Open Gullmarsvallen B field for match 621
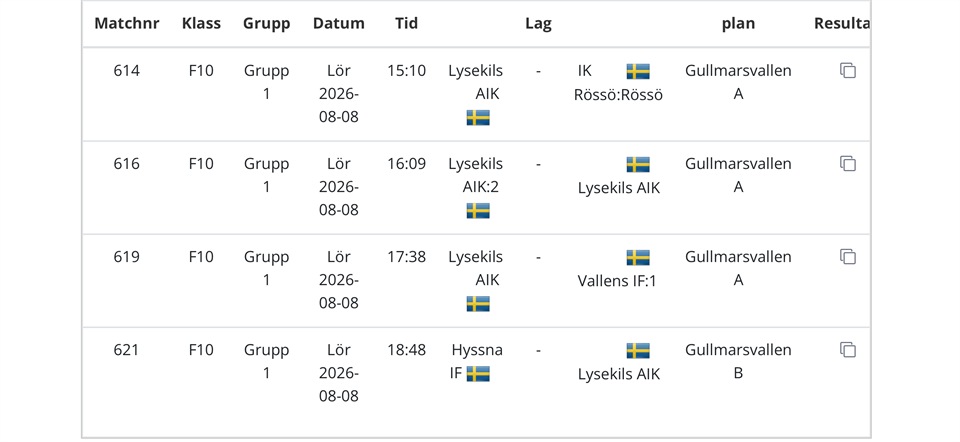 tap(738, 361)
